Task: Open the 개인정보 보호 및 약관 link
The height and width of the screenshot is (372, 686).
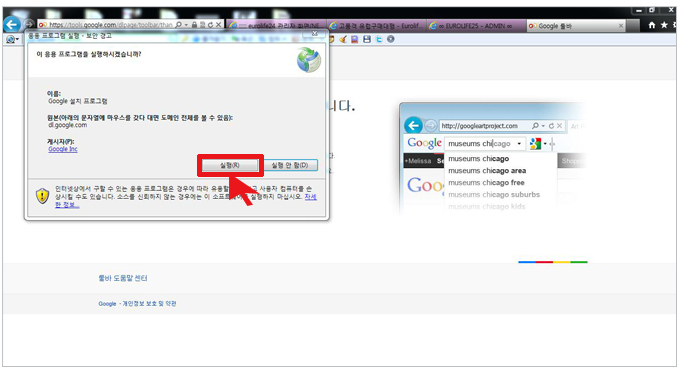Action: (149, 303)
